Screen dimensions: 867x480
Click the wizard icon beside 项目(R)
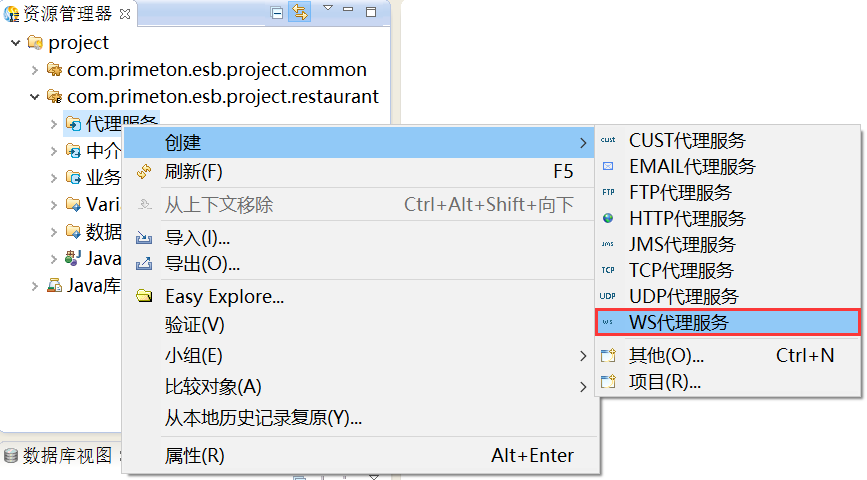click(608, 381)
